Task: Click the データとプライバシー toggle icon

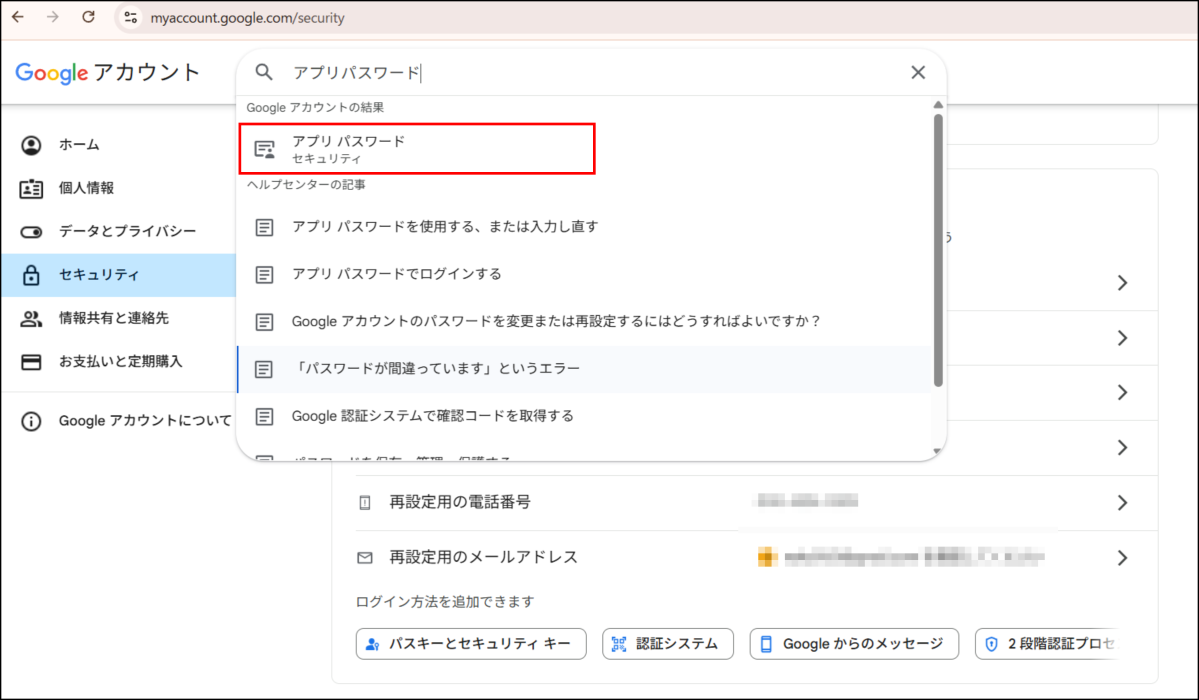Action: (x=31, y=232)
